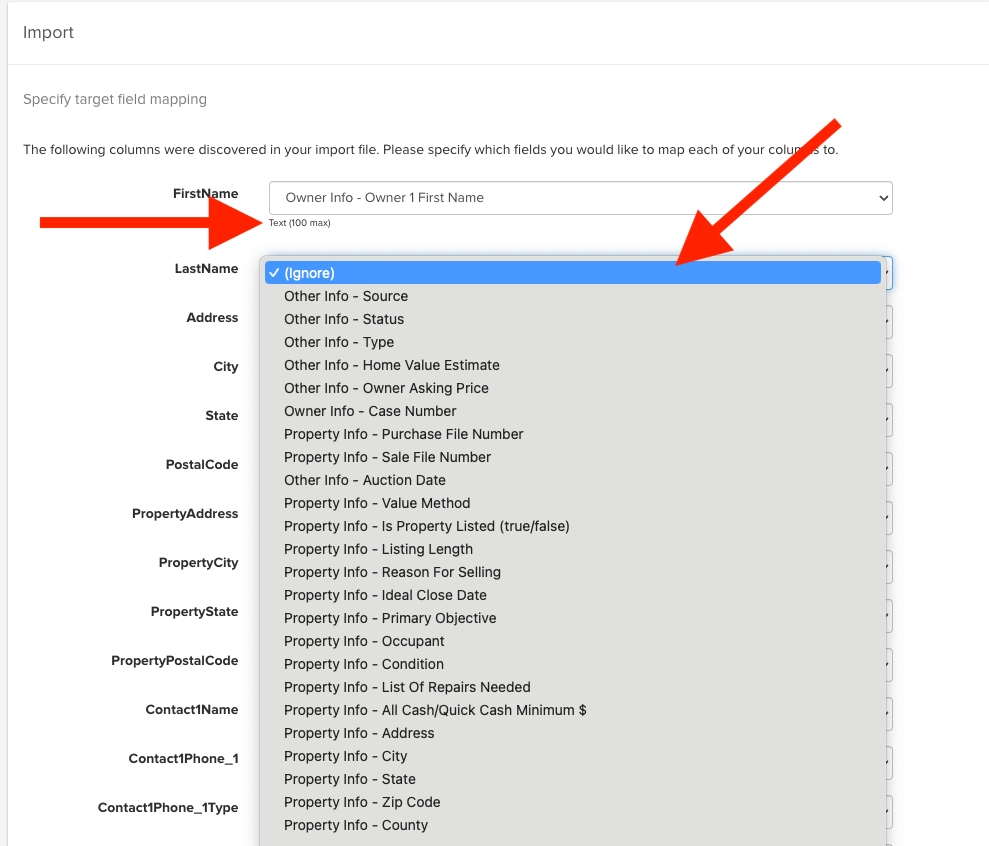Pick Owner Info - Case Number option
This screenshot has width=989, height=846.
(370, 411)
